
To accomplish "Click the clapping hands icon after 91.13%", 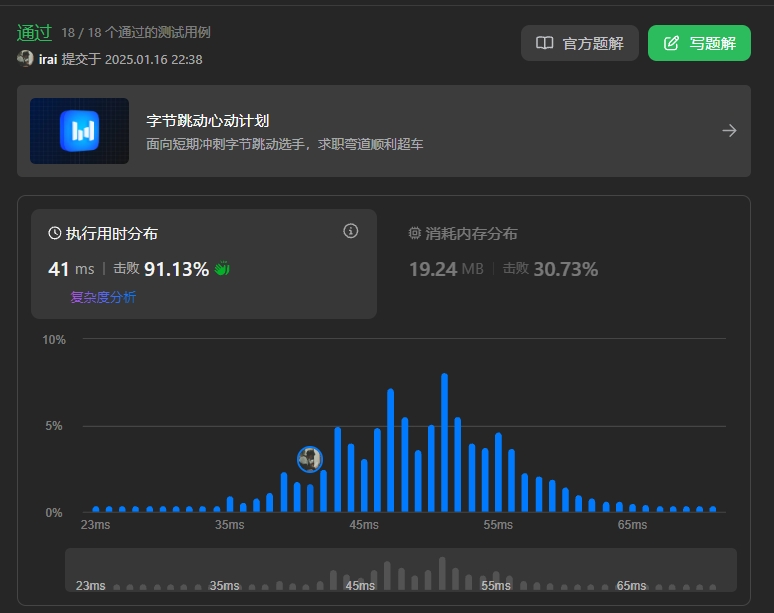I will (x=222, y=268).
